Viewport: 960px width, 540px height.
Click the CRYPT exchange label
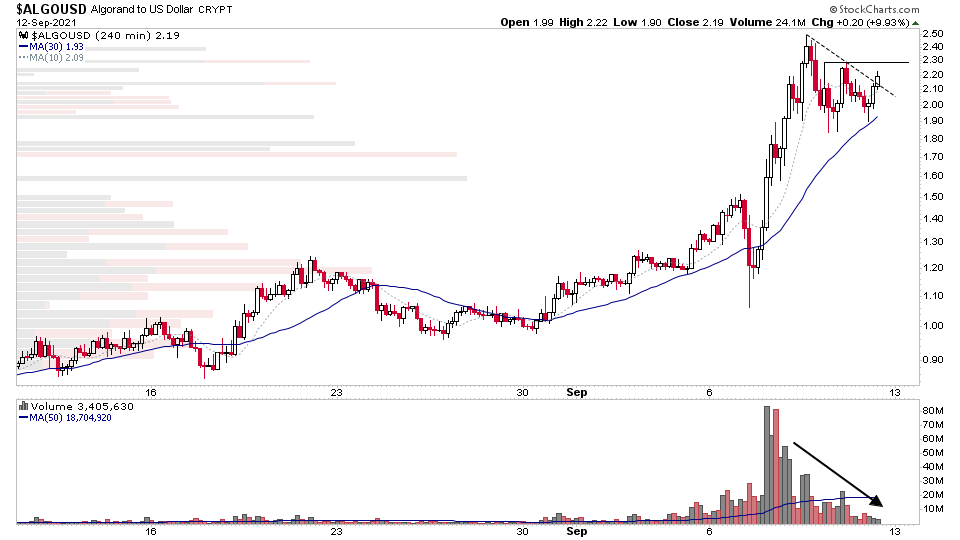(215, 10)
